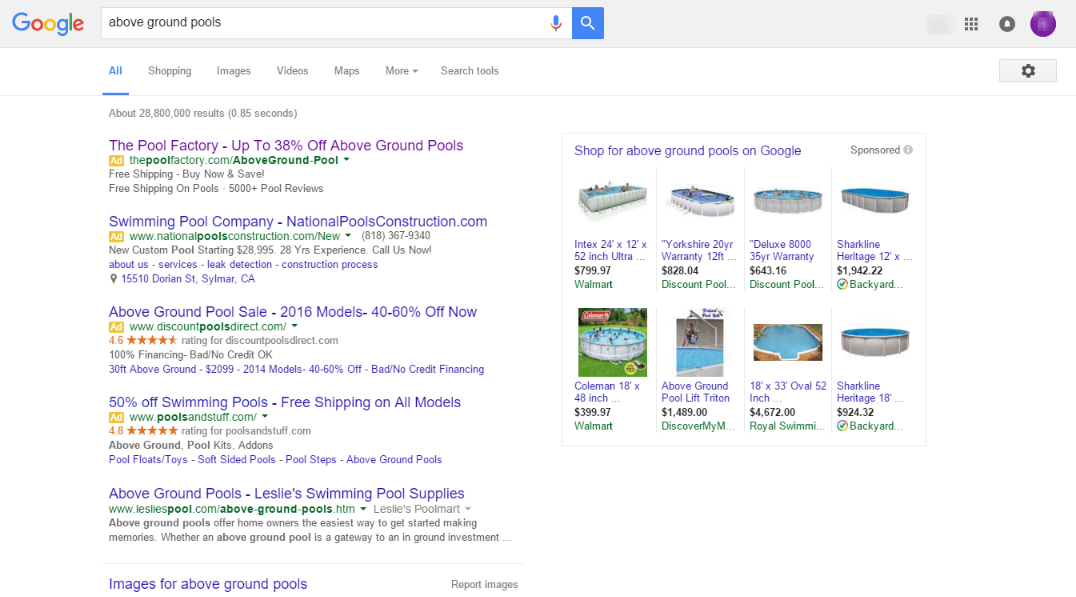The height and width of the screenshot is (597, 1076).
Task: Expand the More search categories menu
Action: tap(400, 71)
